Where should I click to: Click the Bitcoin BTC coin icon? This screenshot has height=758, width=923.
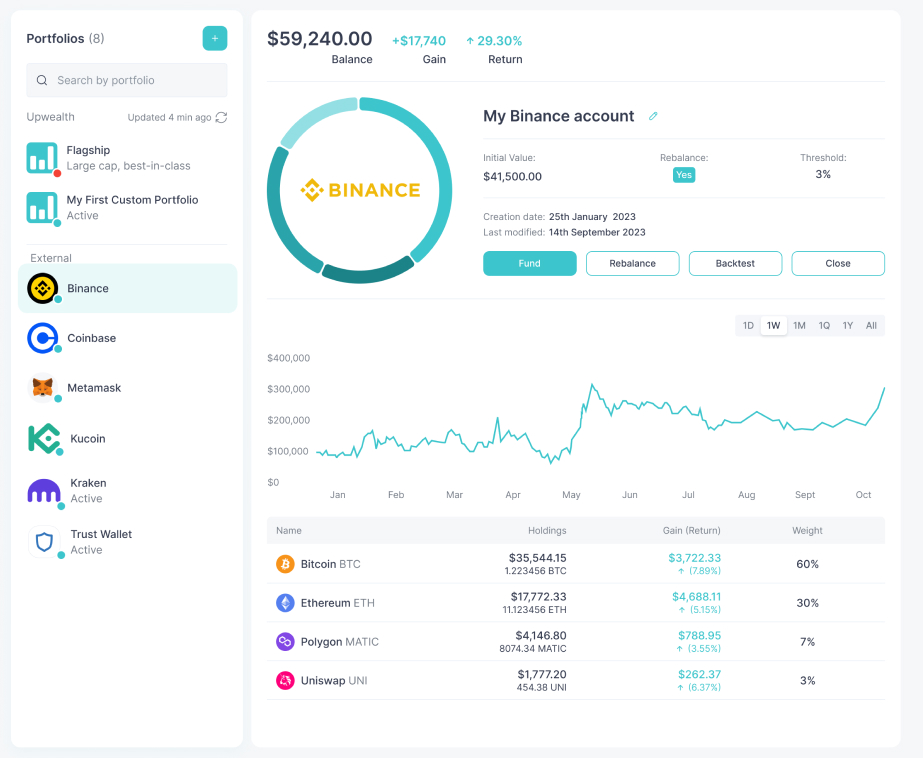283,564
